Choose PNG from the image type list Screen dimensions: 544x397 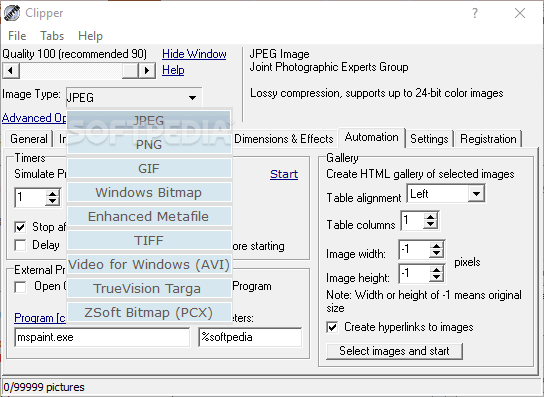click(149, 144)
